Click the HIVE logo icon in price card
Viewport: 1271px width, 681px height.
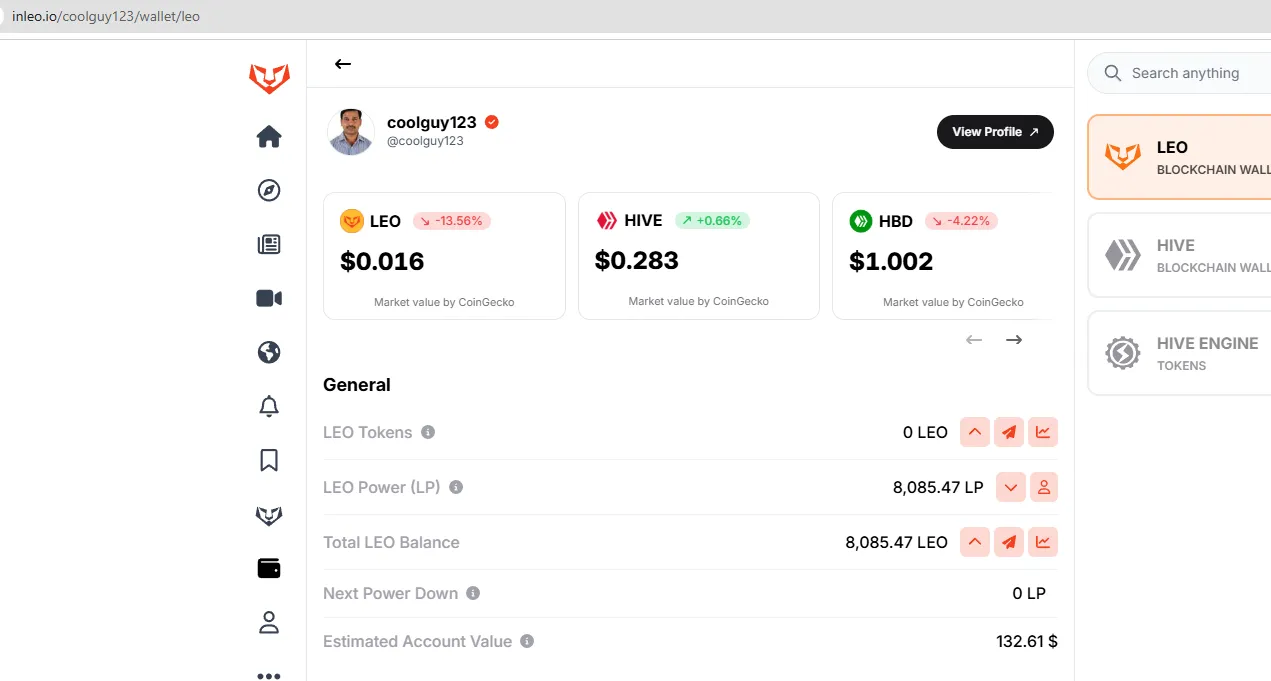tap(606, 221)
